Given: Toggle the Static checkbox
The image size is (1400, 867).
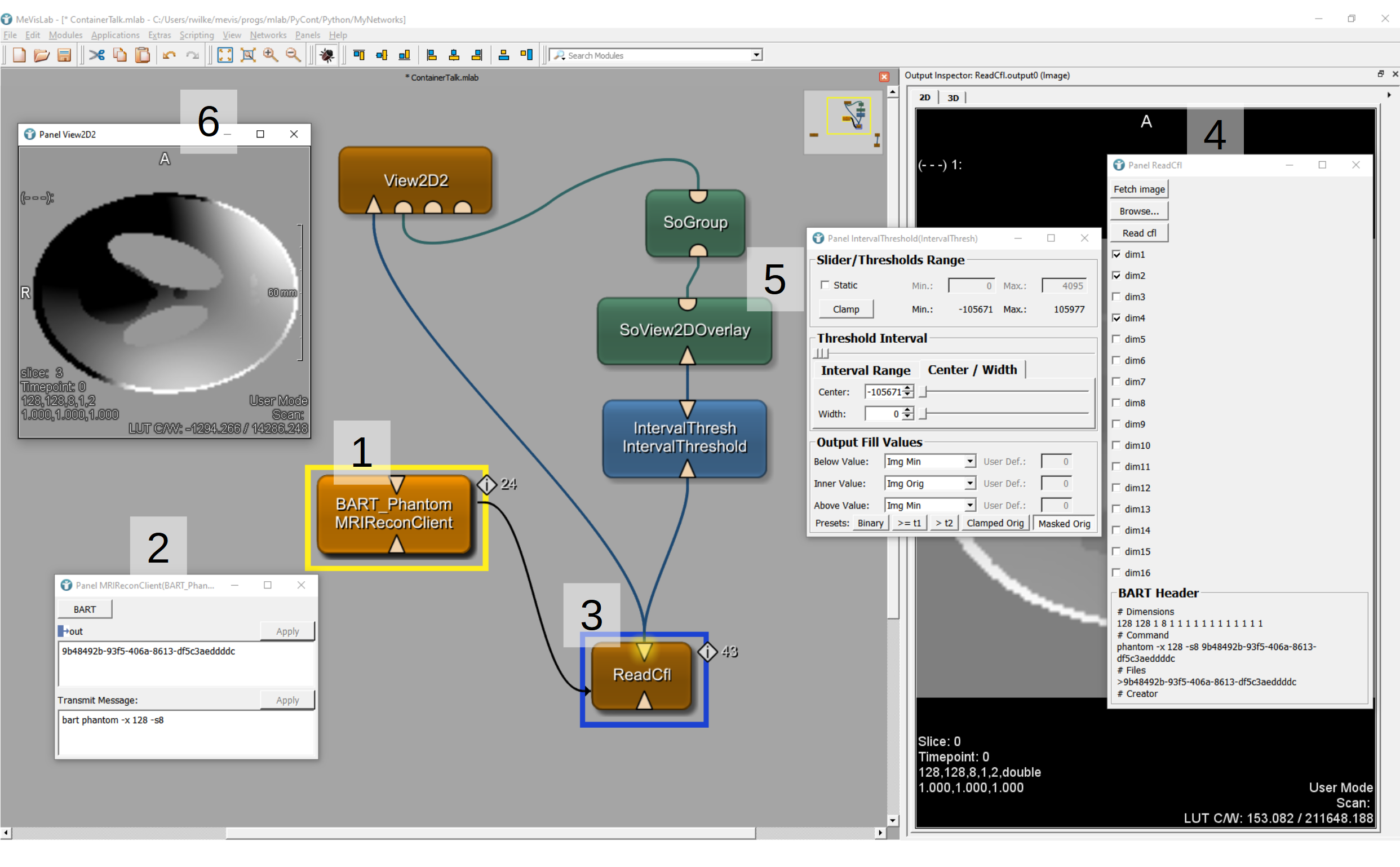Looking at the screenshot, I should coord(825,285).
